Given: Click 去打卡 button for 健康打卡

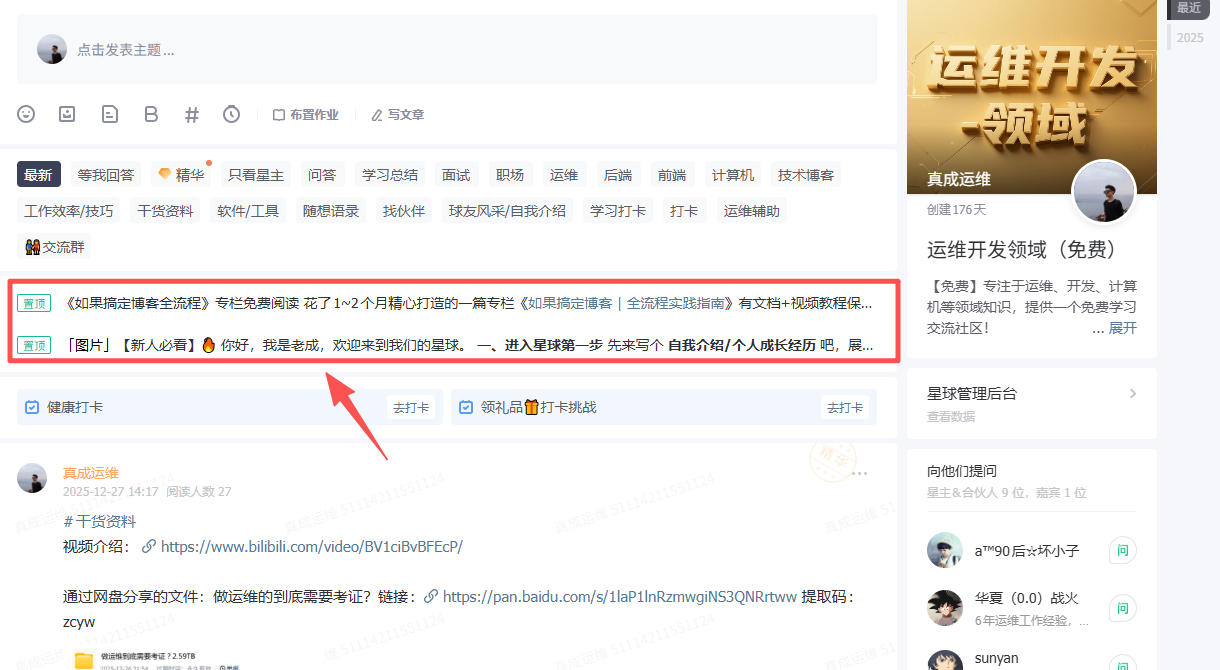Looking at the screenshot, I should pyautogui.click(x=411, y=408).
